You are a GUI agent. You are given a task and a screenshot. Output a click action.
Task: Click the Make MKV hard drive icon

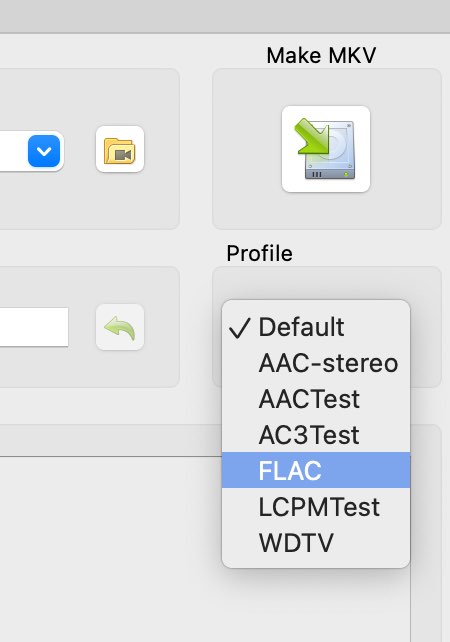point(326,149)
